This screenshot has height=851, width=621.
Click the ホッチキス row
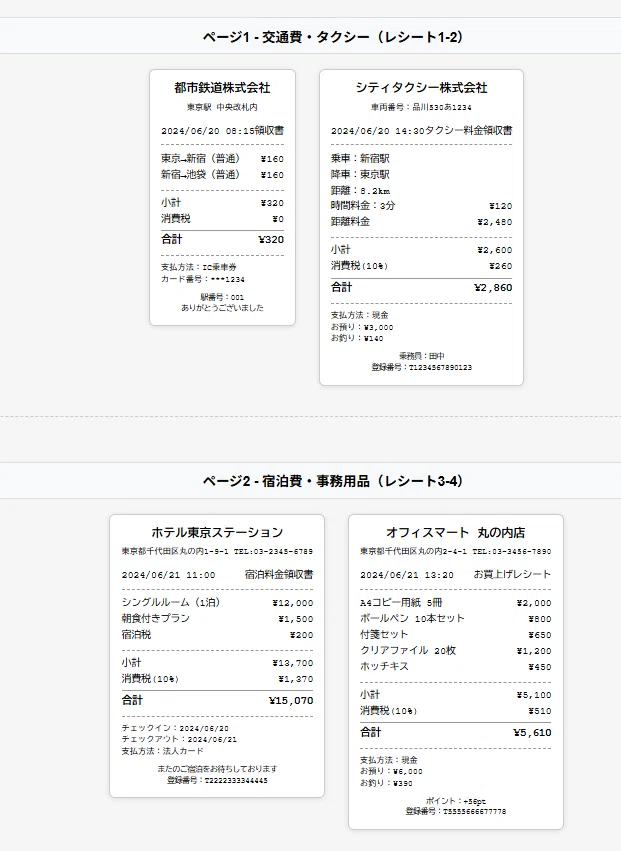click(x=455, y=666)
